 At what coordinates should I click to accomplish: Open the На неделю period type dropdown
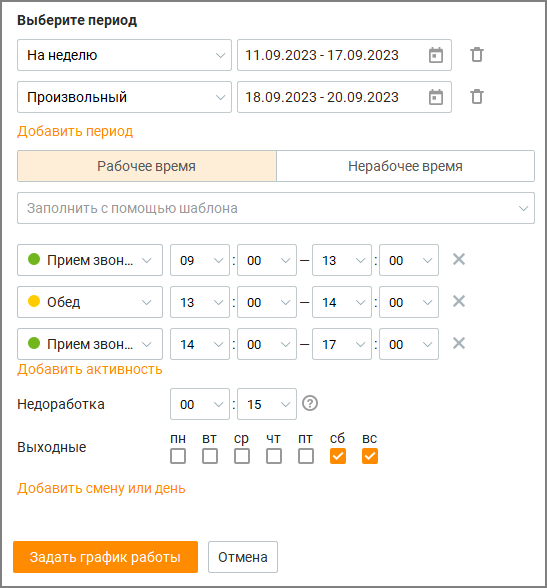[x=124, y=55]
